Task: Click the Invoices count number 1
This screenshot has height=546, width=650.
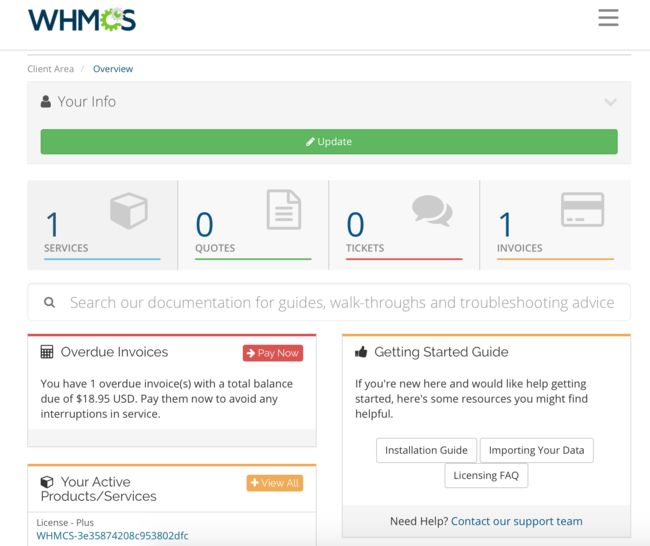Action: (505, 224)
